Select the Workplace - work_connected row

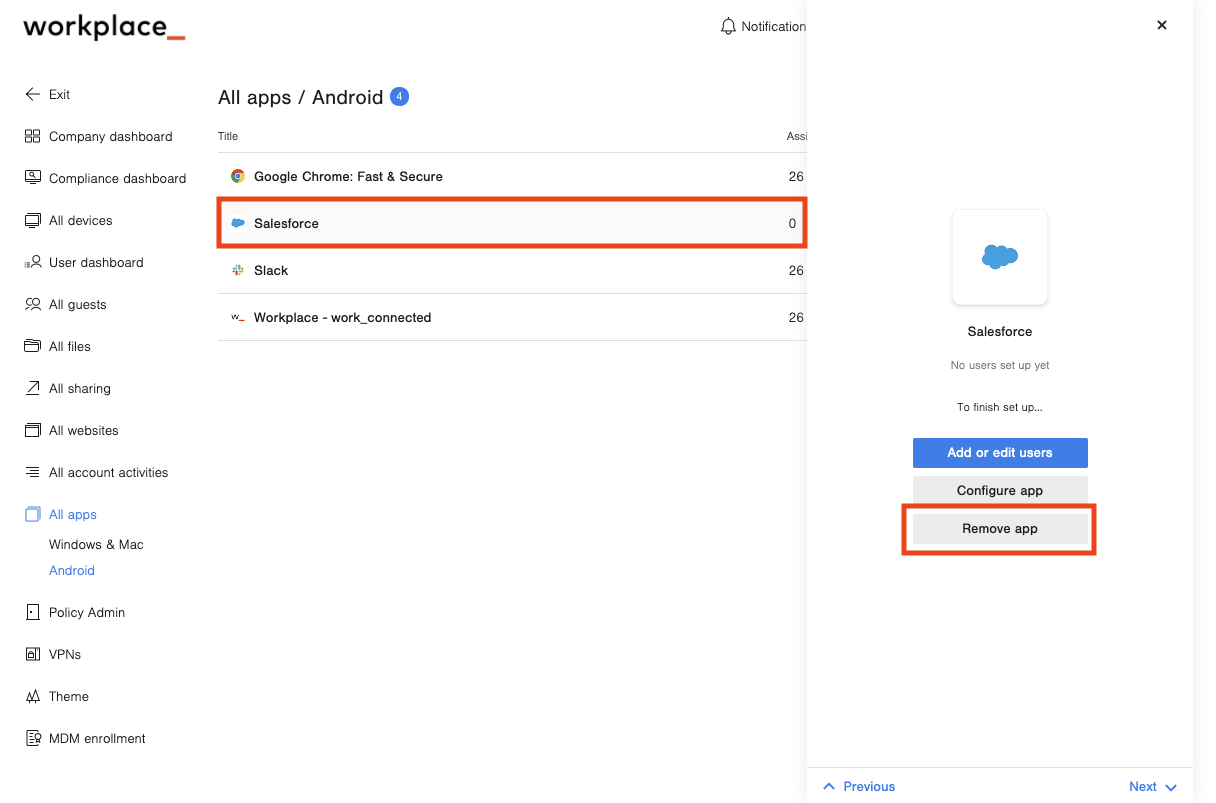pyautogui.click(x=512, y=317)
